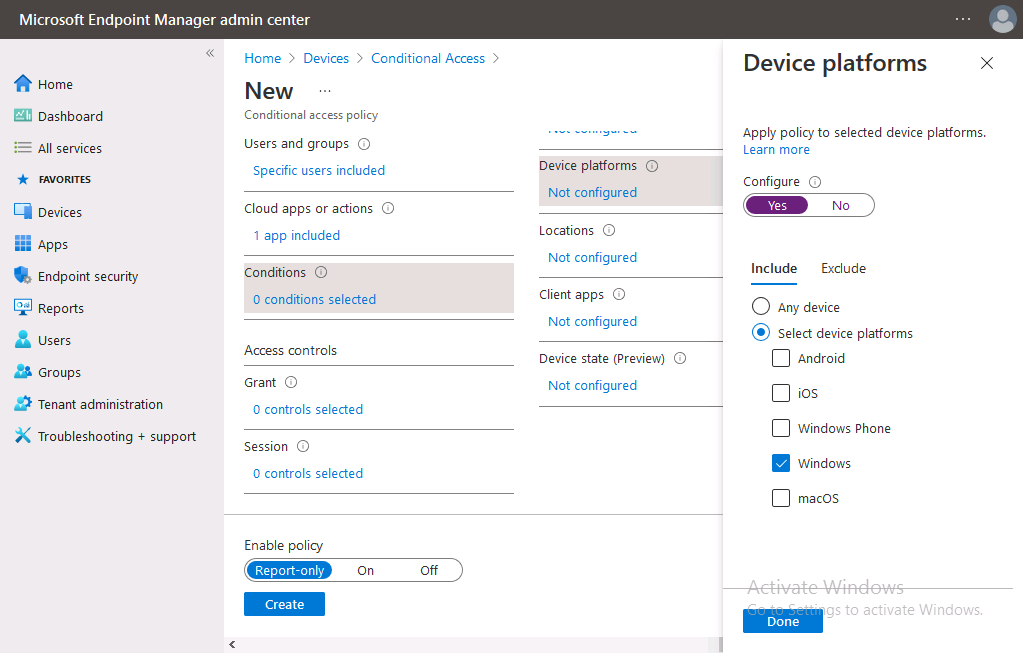Set Configure toggle to No
Image resolution: width=1023 pixels, height=653 pixels.
840,205
